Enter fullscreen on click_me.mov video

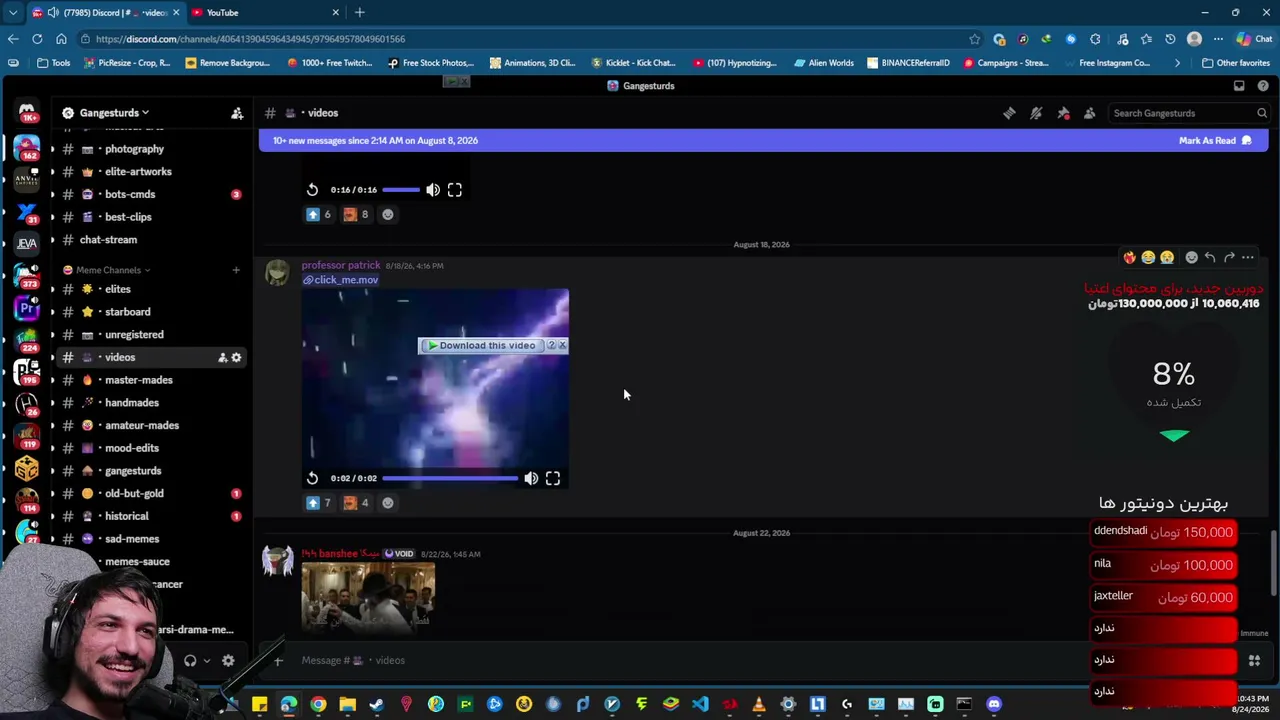click(x=553, y=479)
